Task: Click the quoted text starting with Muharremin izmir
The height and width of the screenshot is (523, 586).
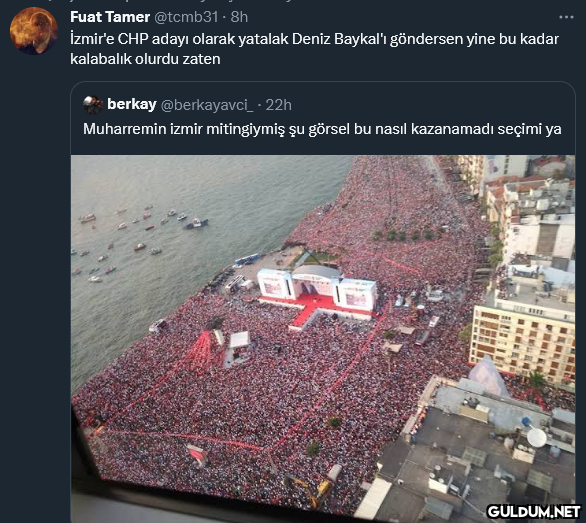Action: click(x=322, y=129)
